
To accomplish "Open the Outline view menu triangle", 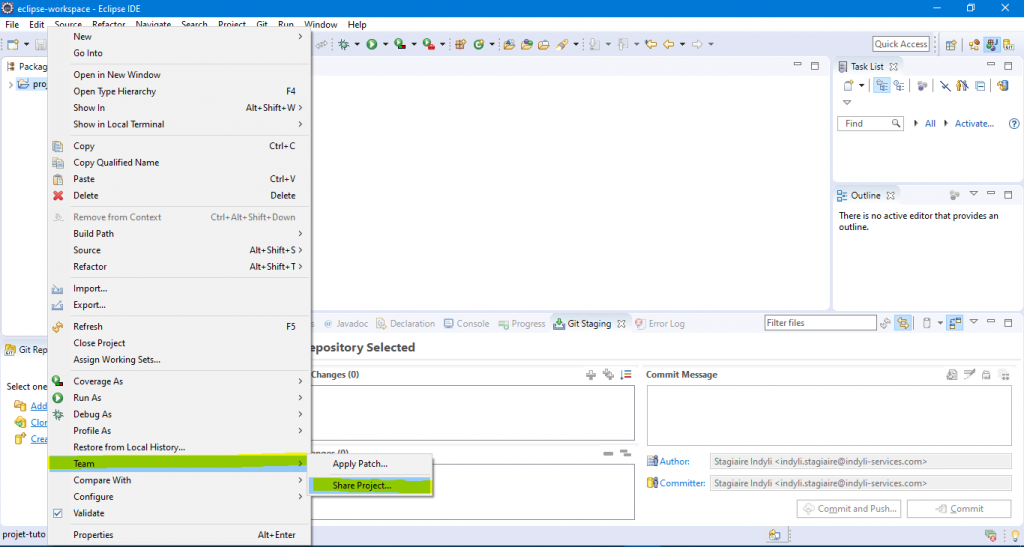I will (x=974, y=194).
